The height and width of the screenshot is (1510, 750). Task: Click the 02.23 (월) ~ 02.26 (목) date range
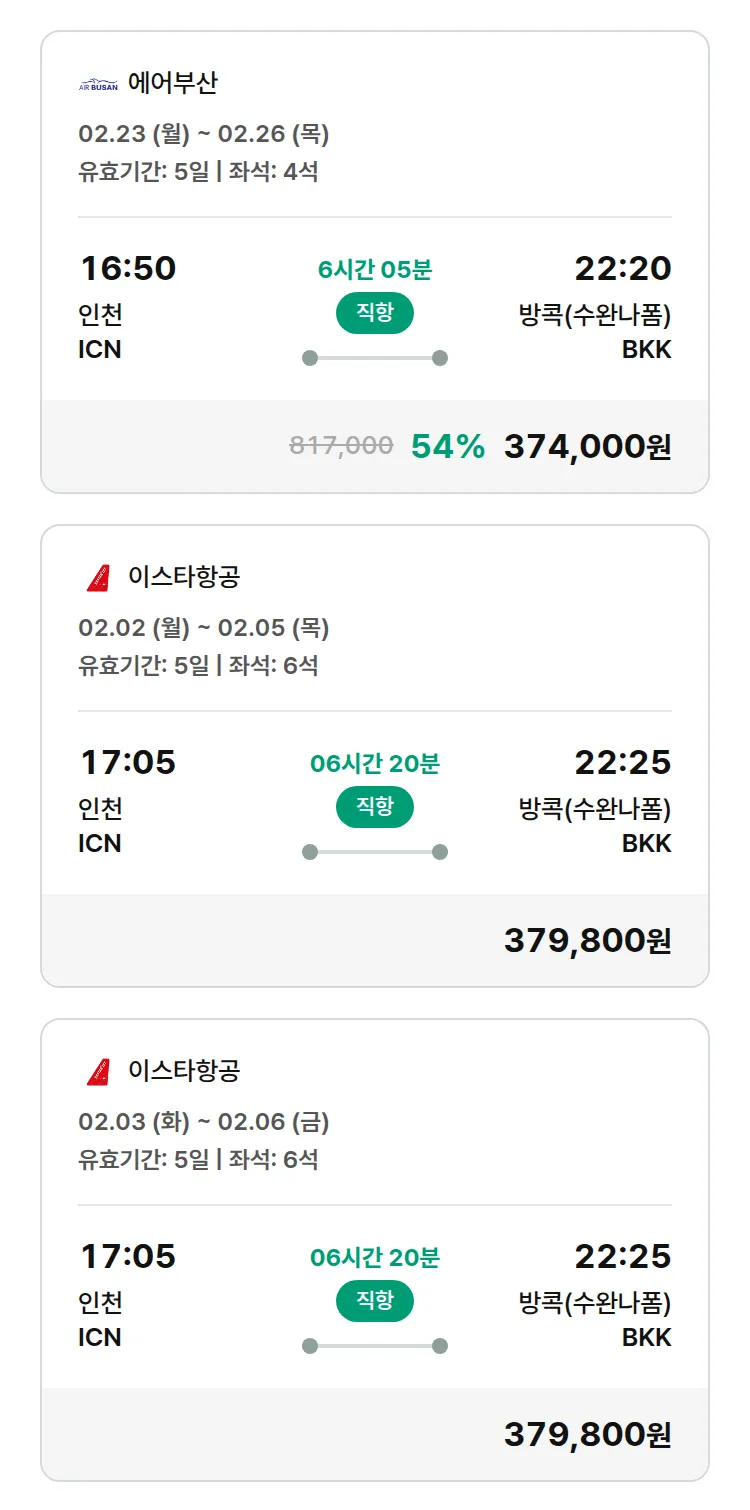point(204,134)
